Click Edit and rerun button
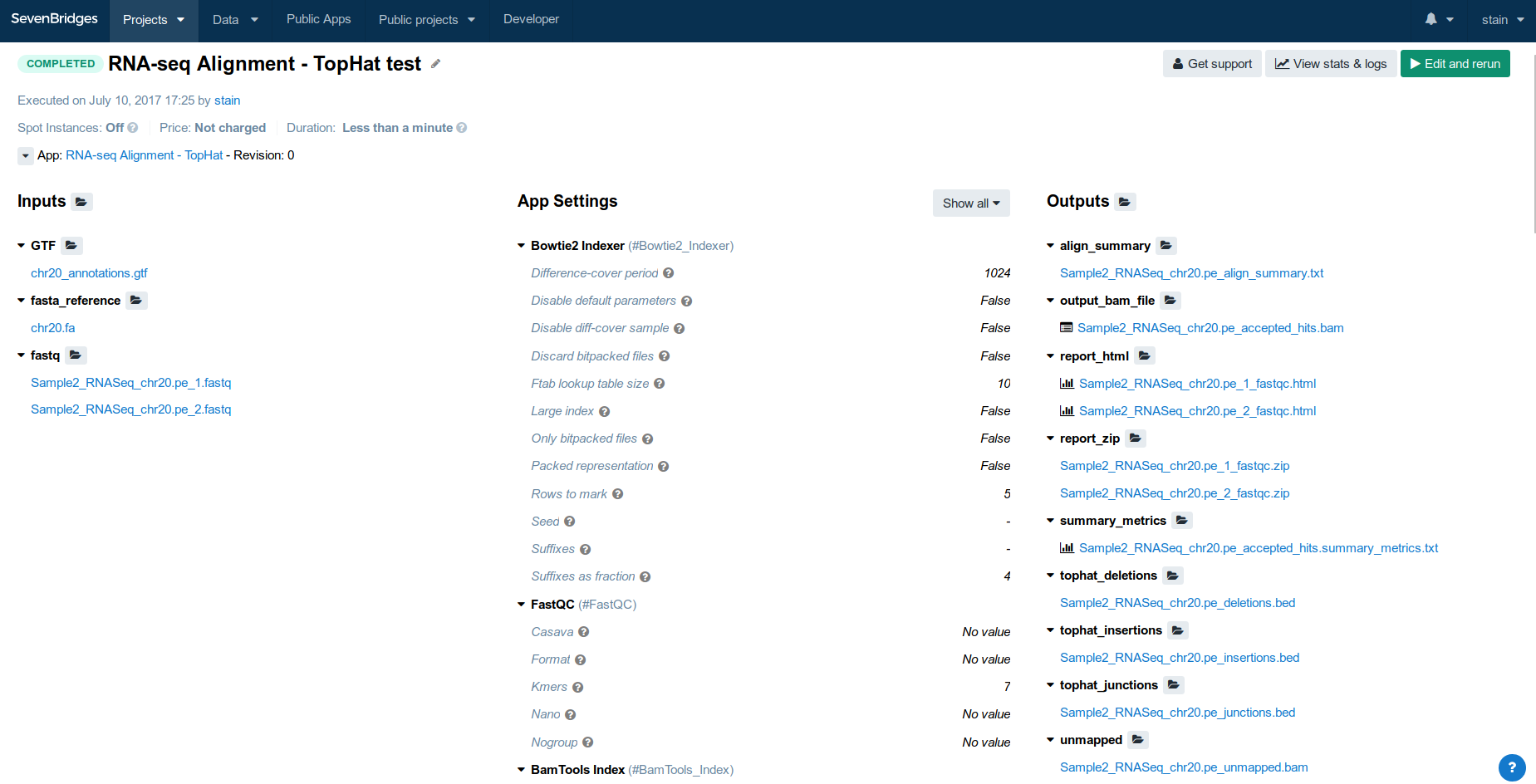Screen dimensions: 1536x784 point(1455,64)
